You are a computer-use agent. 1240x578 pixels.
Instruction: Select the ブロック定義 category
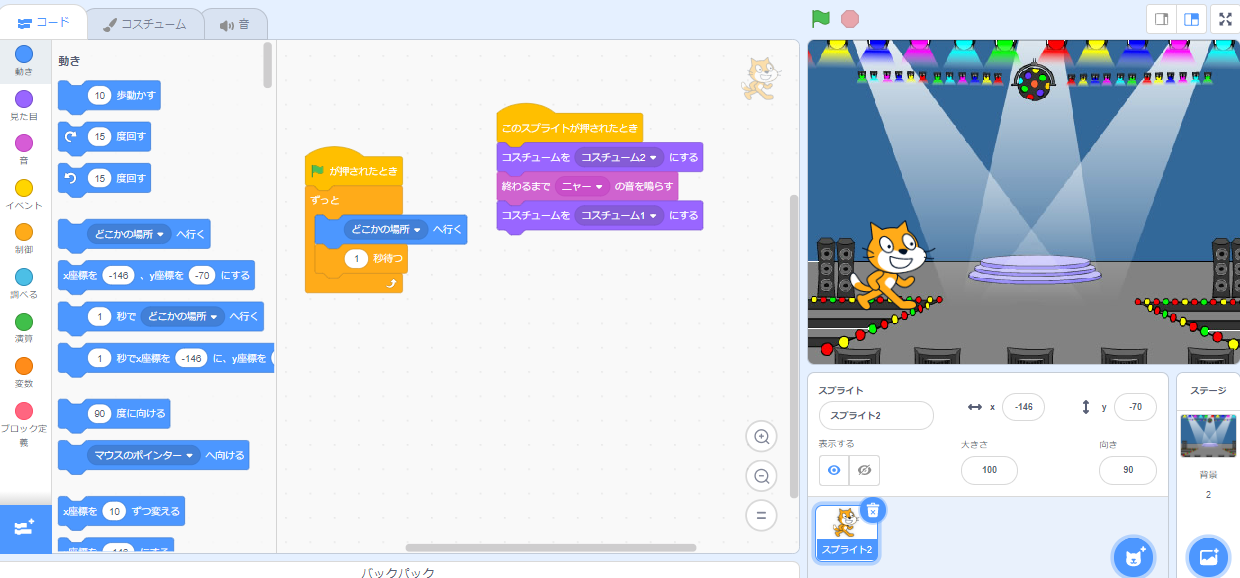24,423
